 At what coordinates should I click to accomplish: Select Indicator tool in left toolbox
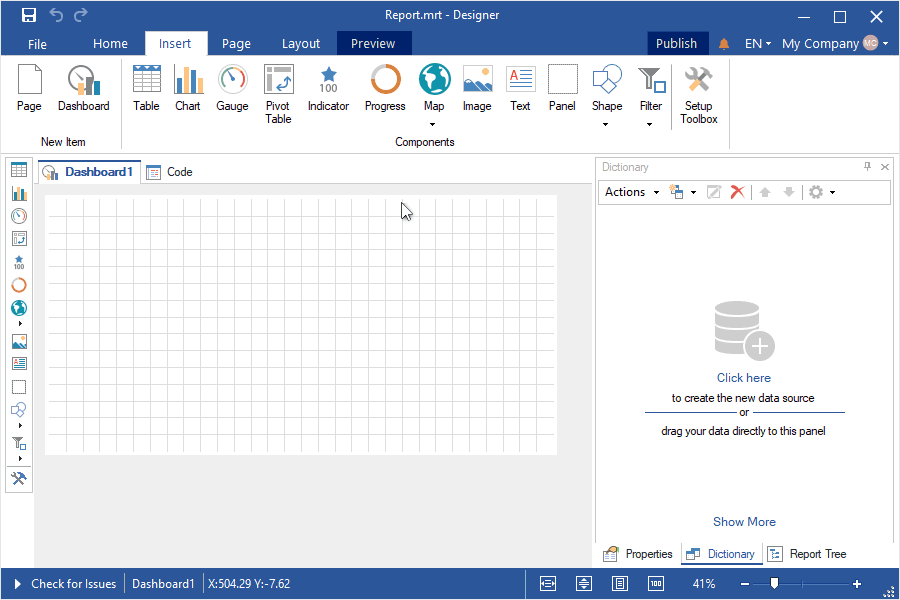(x=19, y=262)
